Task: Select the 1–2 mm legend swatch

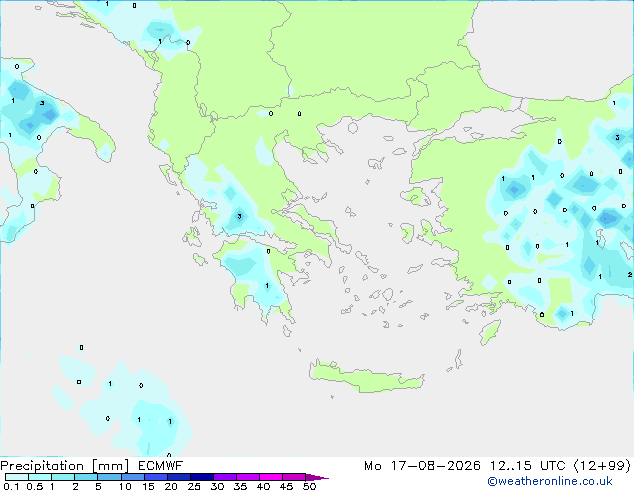Action: point(63,477)
